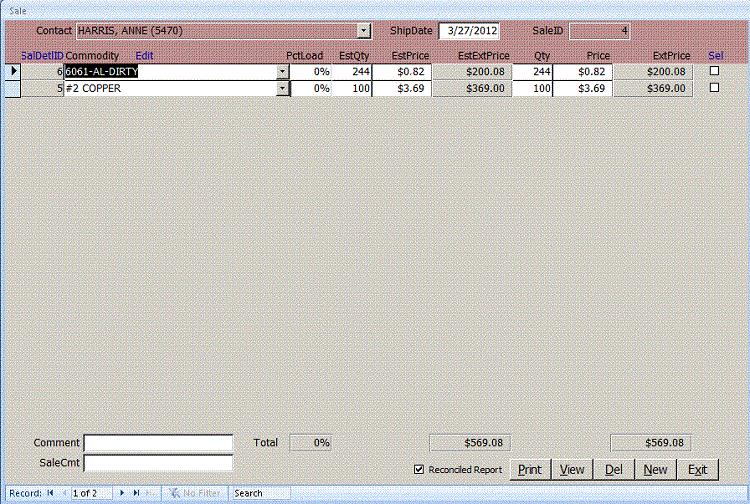
Task: Expand commodity dropdown for #2 COPPER
Action: 282,88
